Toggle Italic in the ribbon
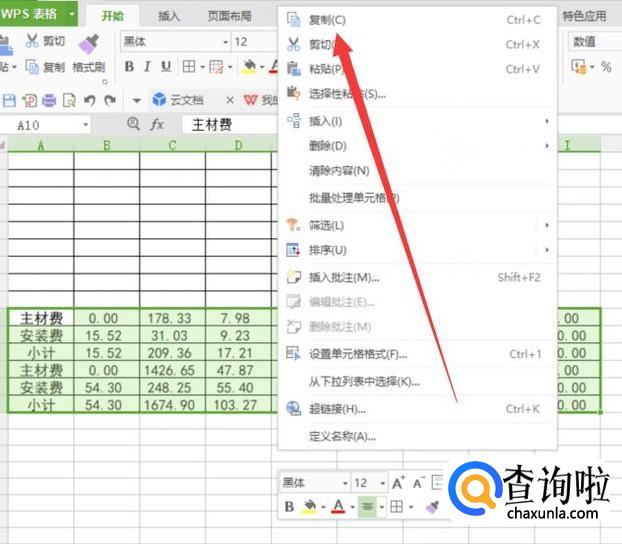This screenshot has width=622, height=544. click(x=148, y=67)
